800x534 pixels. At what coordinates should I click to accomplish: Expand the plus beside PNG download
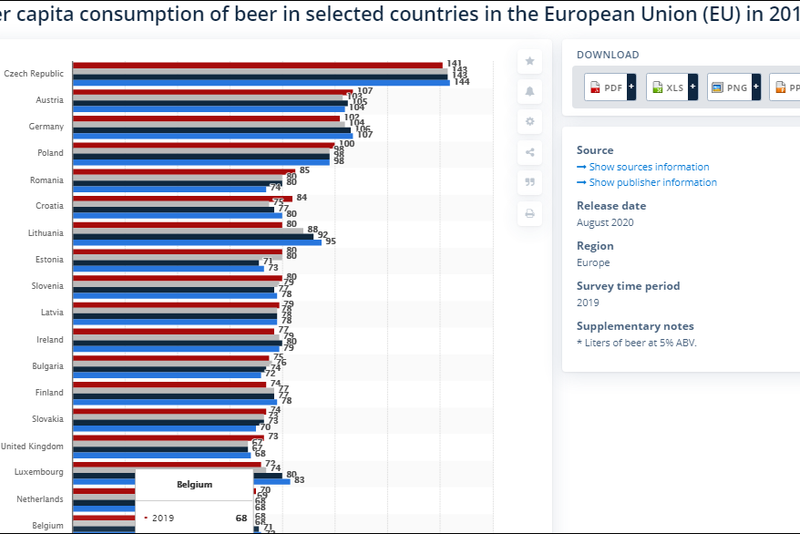[756, 88]
